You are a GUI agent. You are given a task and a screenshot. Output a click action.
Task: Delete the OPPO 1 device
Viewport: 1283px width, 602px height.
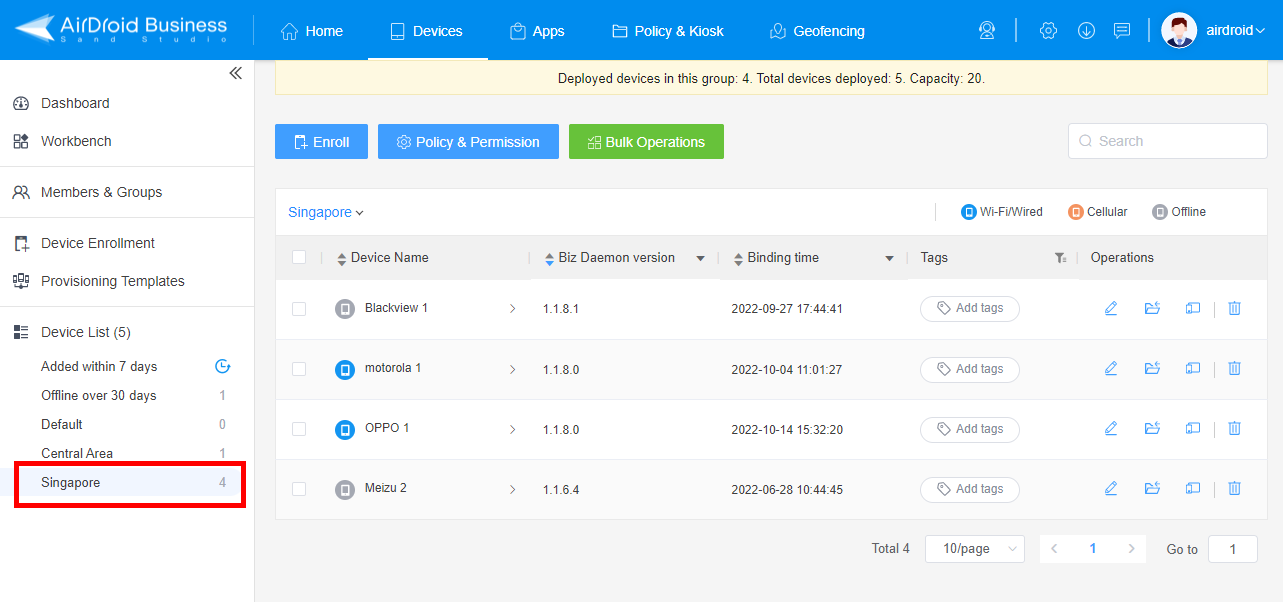(1234, 428)
